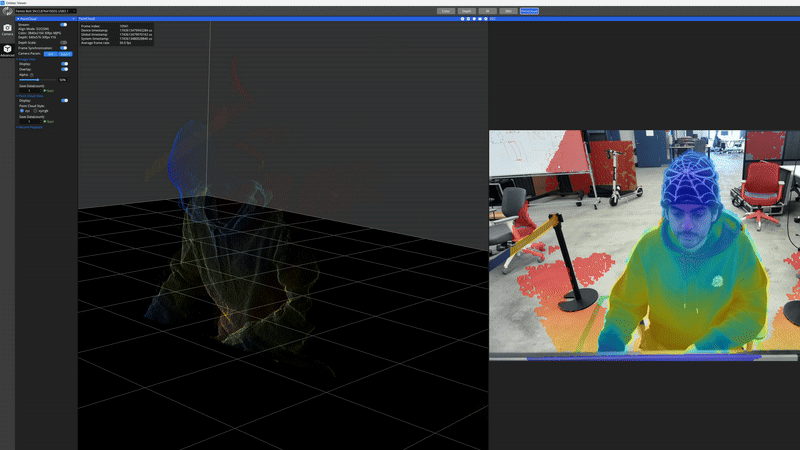Click the Orbbec Viewer title bar icon
The width and height of the screenshot is (800, 450).
click(3, 3)
